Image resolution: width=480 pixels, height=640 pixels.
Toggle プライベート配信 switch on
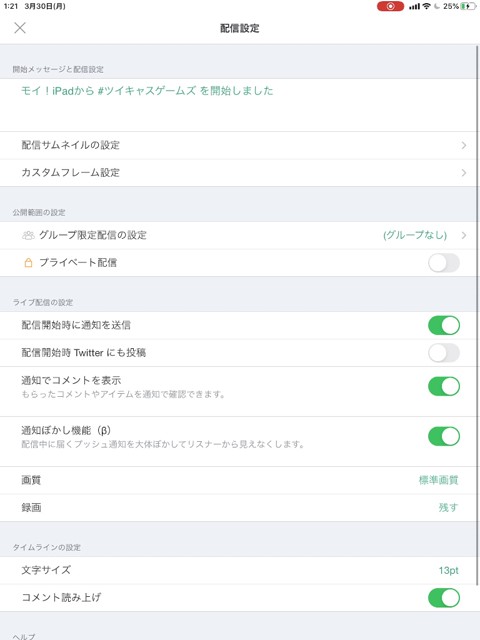pyautogui.click(x=444, y=263)
